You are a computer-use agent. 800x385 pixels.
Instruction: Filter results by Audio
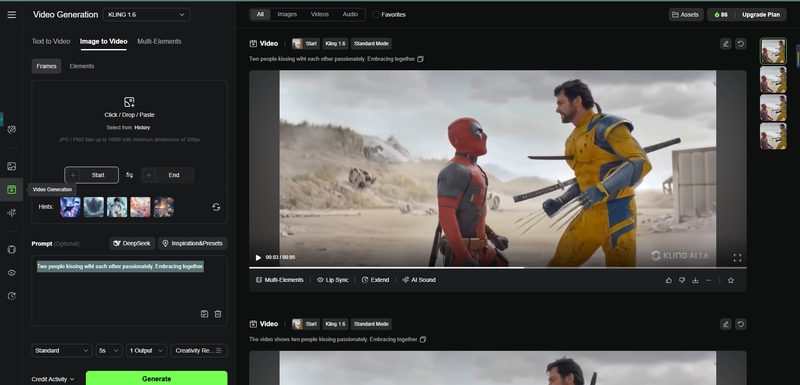pyautogui.click(x=350, y=15)
